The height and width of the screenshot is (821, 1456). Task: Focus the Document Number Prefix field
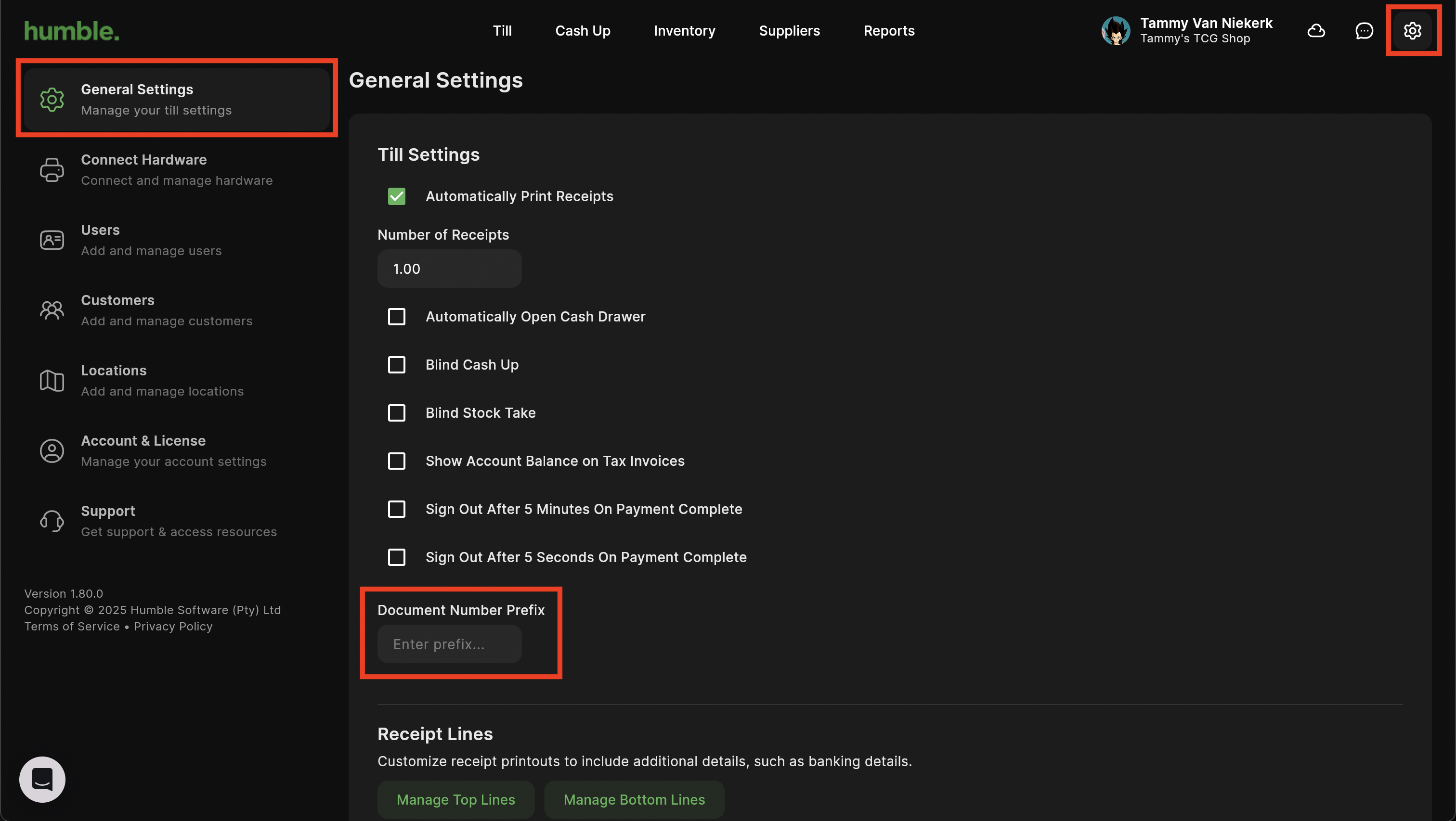[449, 643]
